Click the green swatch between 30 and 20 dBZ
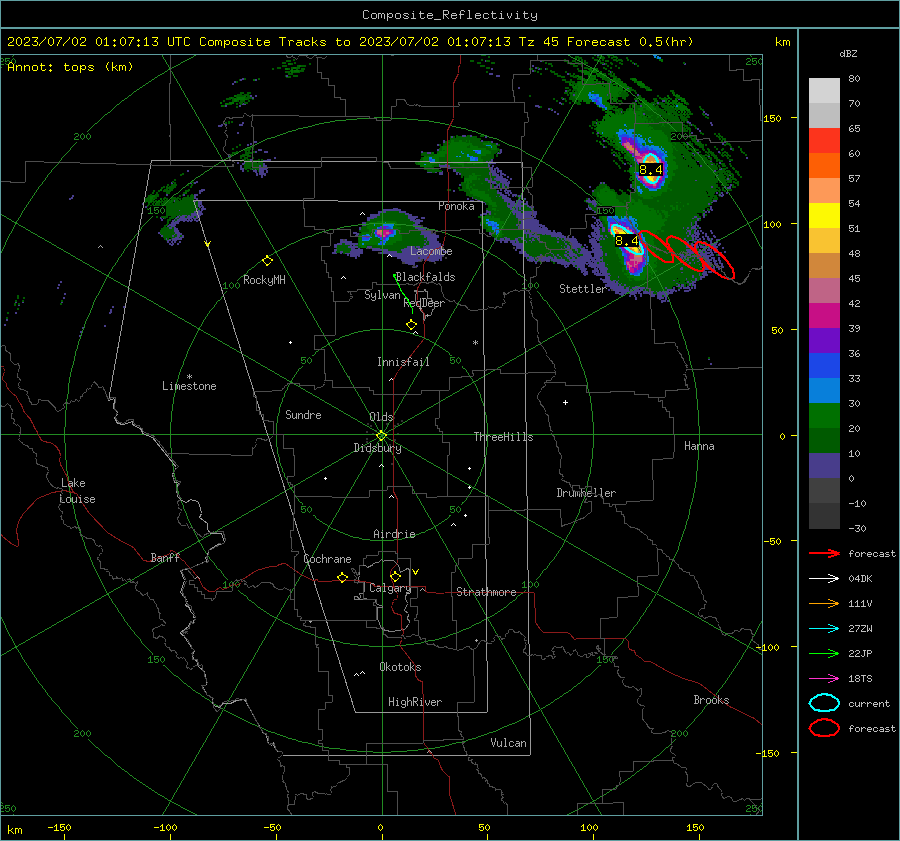The height and width of the screenshot is (841, 900). (824, 415)
